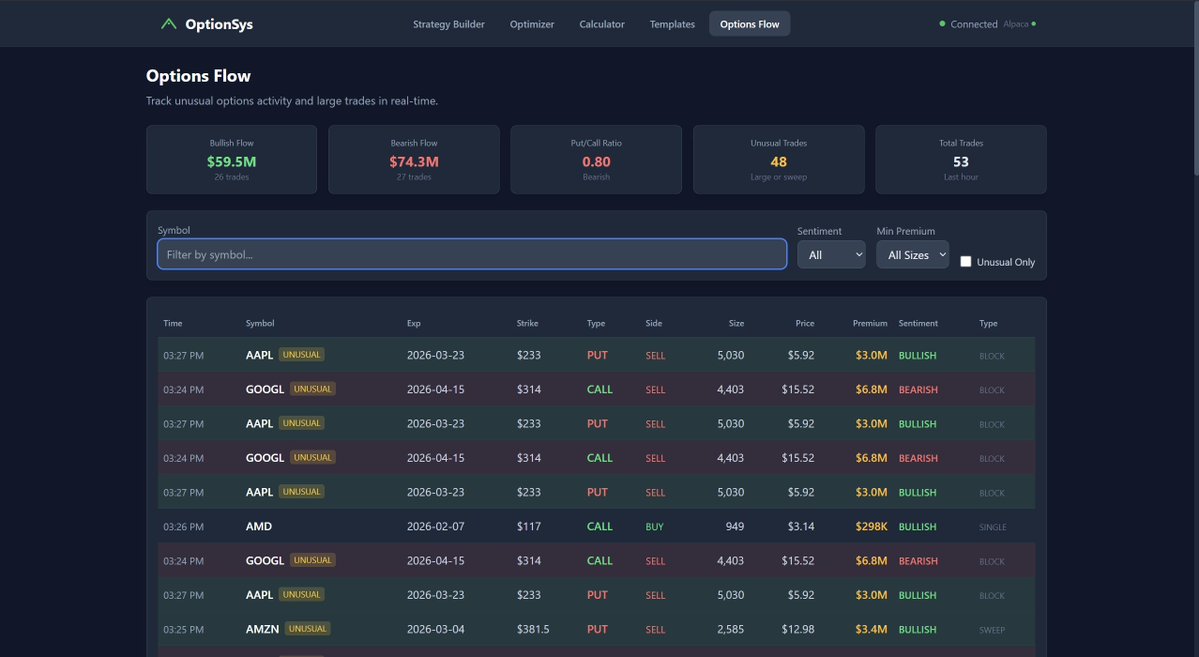Click the Bullish Flow $59.5M card
This screenshot has width=1199, height=657.
coord(231,159)
